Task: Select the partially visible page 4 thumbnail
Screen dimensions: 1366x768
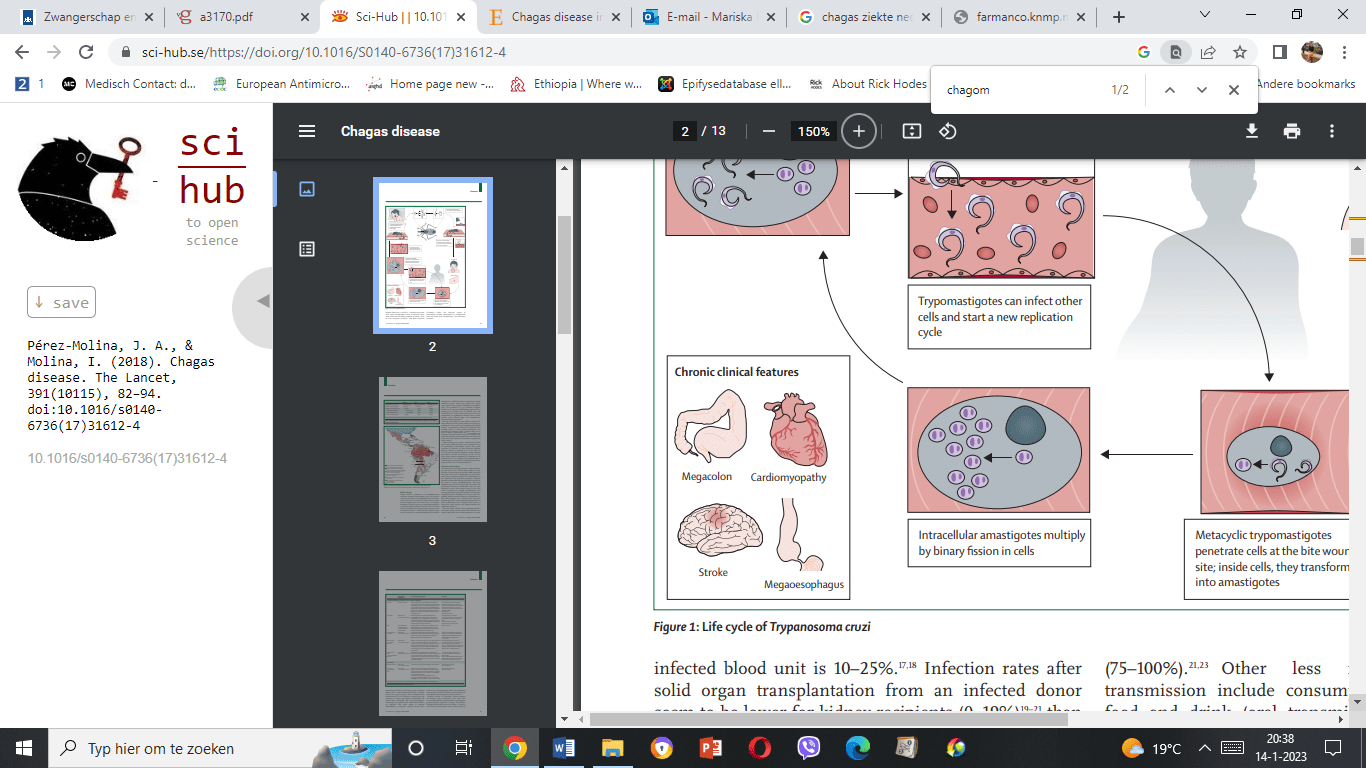Action: pyautogui.click(x=432, y=642)
